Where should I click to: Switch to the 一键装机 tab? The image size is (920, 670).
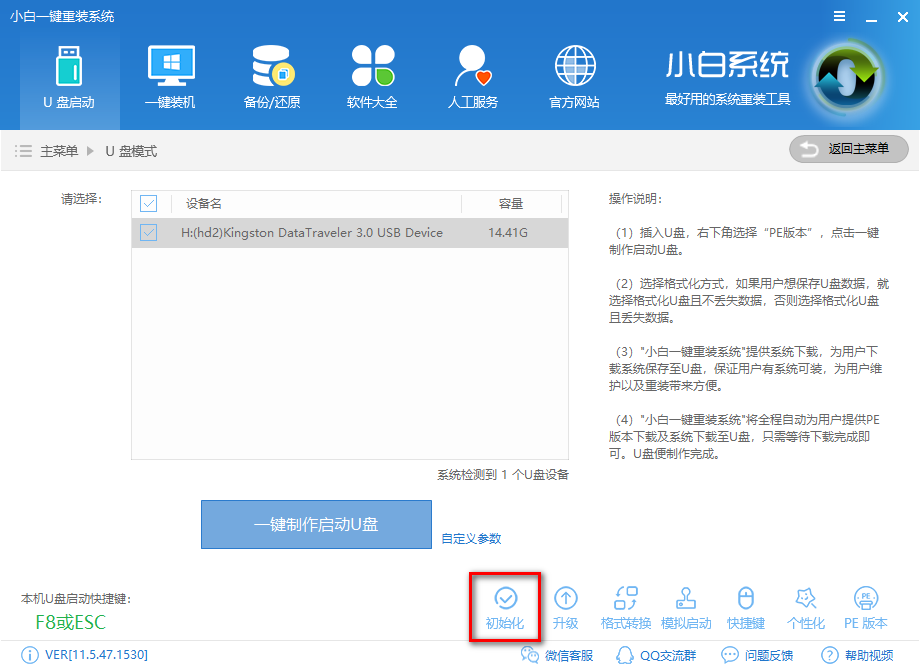coord(170,75)
